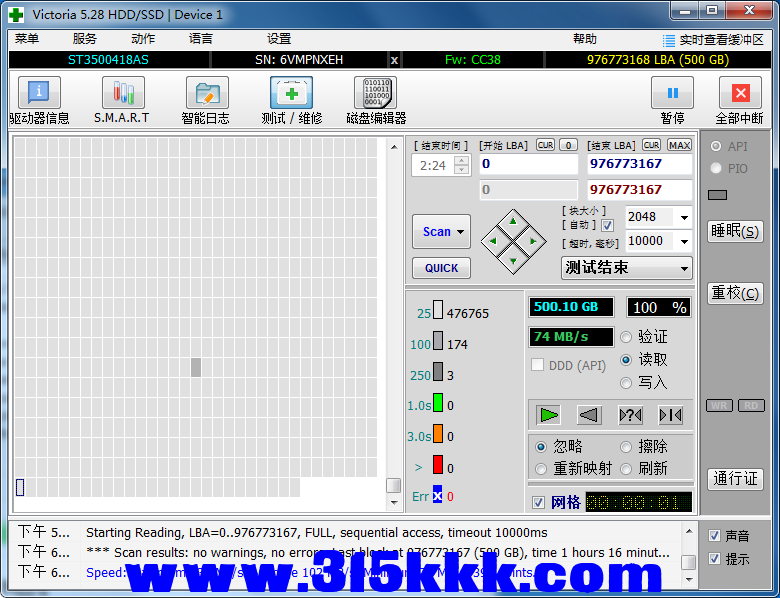The height and width of the screenshot is (598, 780).
Task: Open the S.M.A.R.T test tubes icon
Action: coord(123,93)
